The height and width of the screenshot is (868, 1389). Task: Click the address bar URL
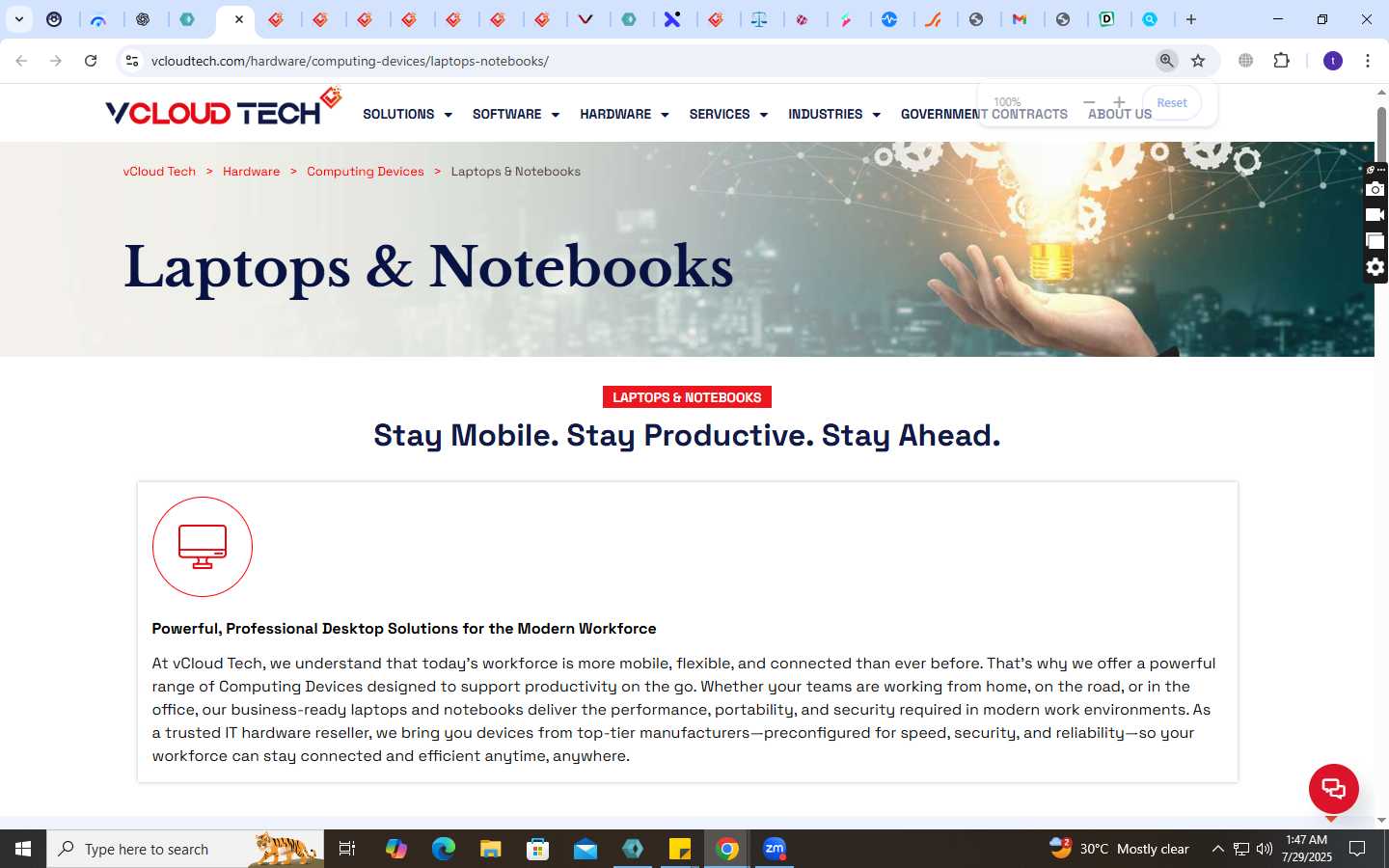click(350, 61)
